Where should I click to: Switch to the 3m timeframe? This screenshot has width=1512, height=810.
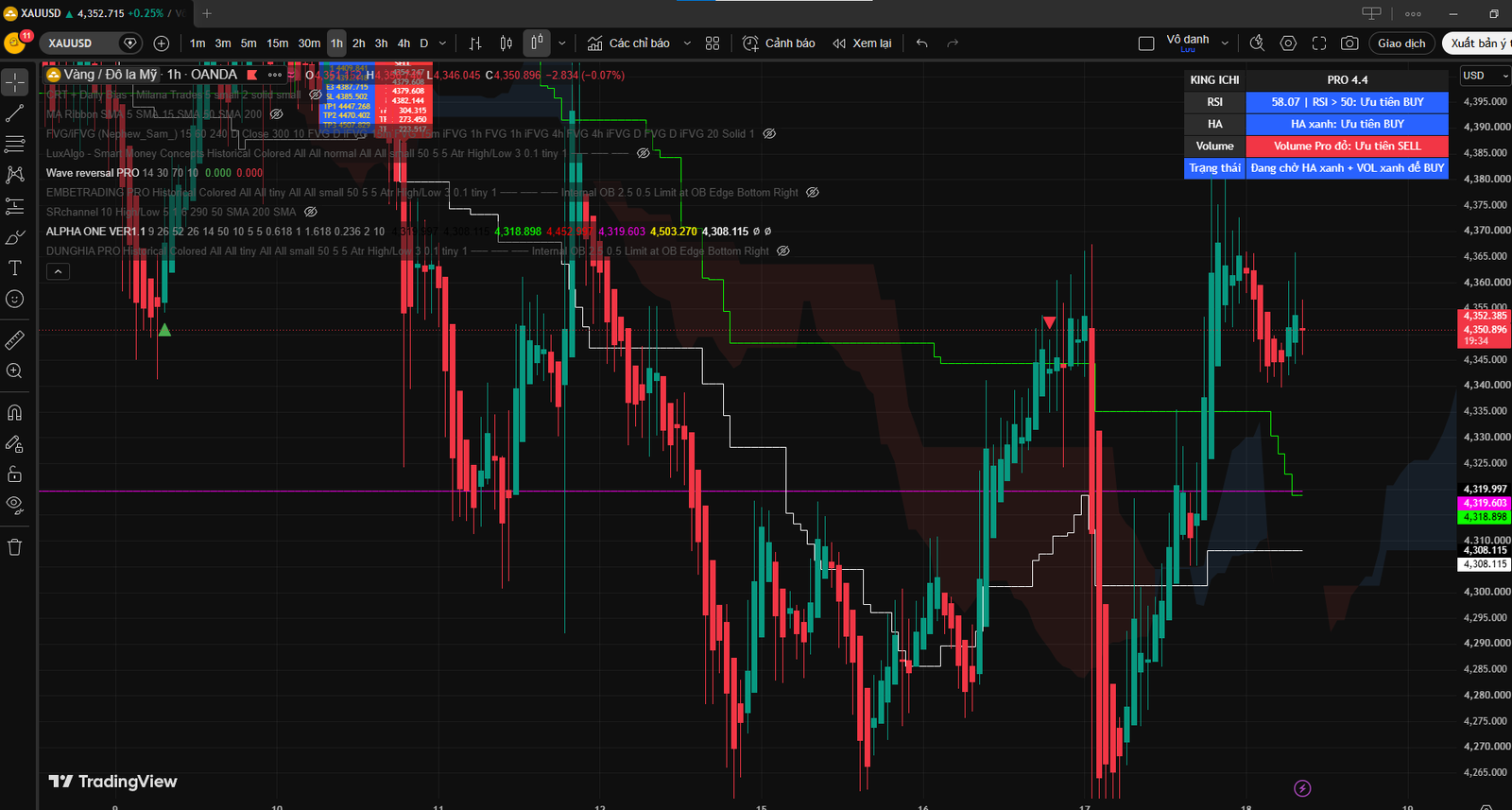point(223,43)
